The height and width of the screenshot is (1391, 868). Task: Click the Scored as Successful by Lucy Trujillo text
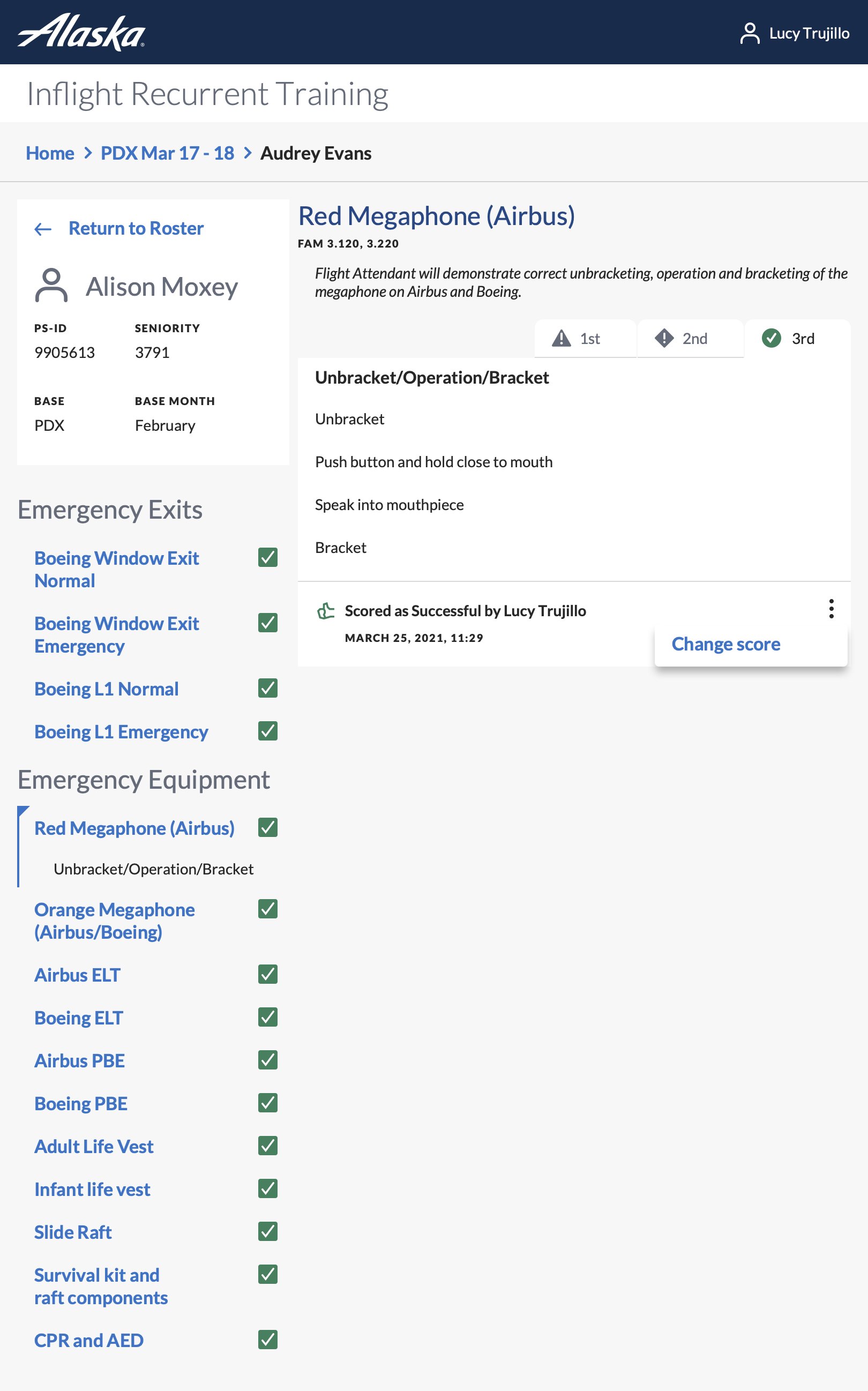click(x=465, y=611)
